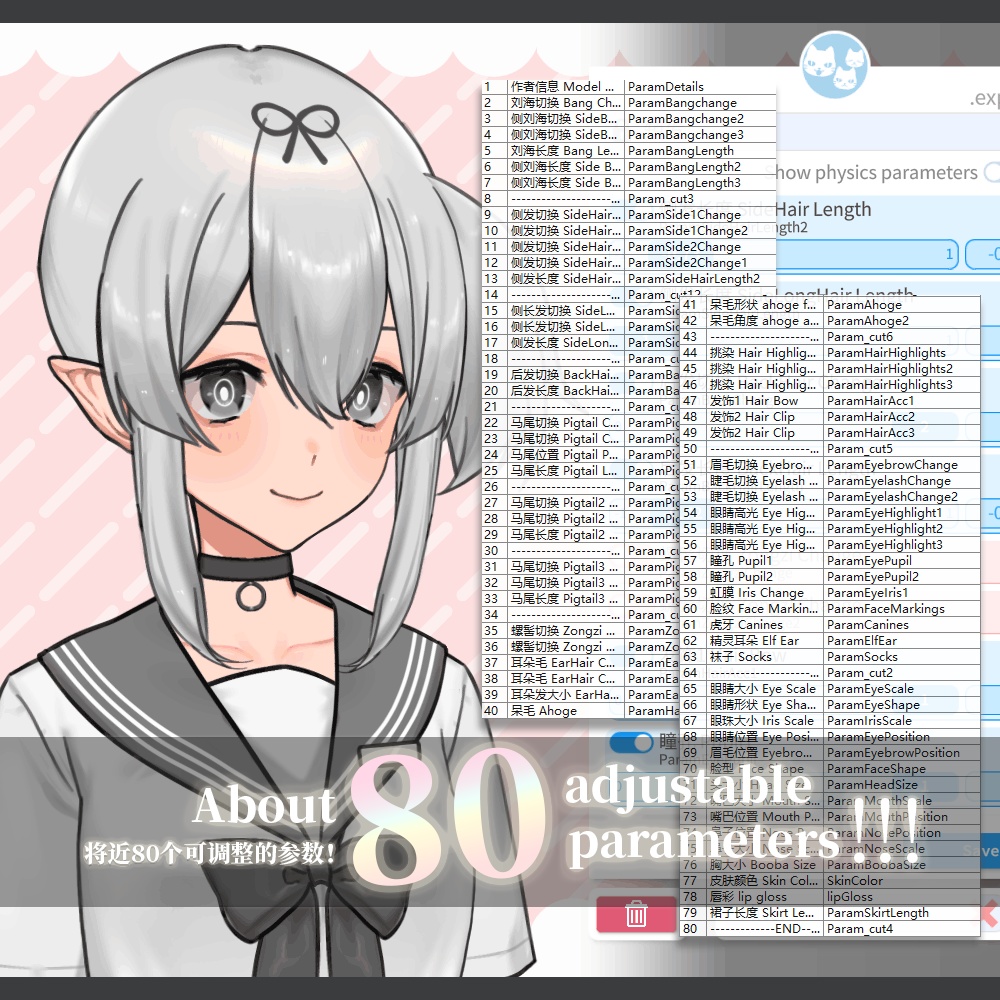This screenshot has height=1000, width=1000.
Task: Select the ParamEyelashChange2 cell
Action: 902,497
